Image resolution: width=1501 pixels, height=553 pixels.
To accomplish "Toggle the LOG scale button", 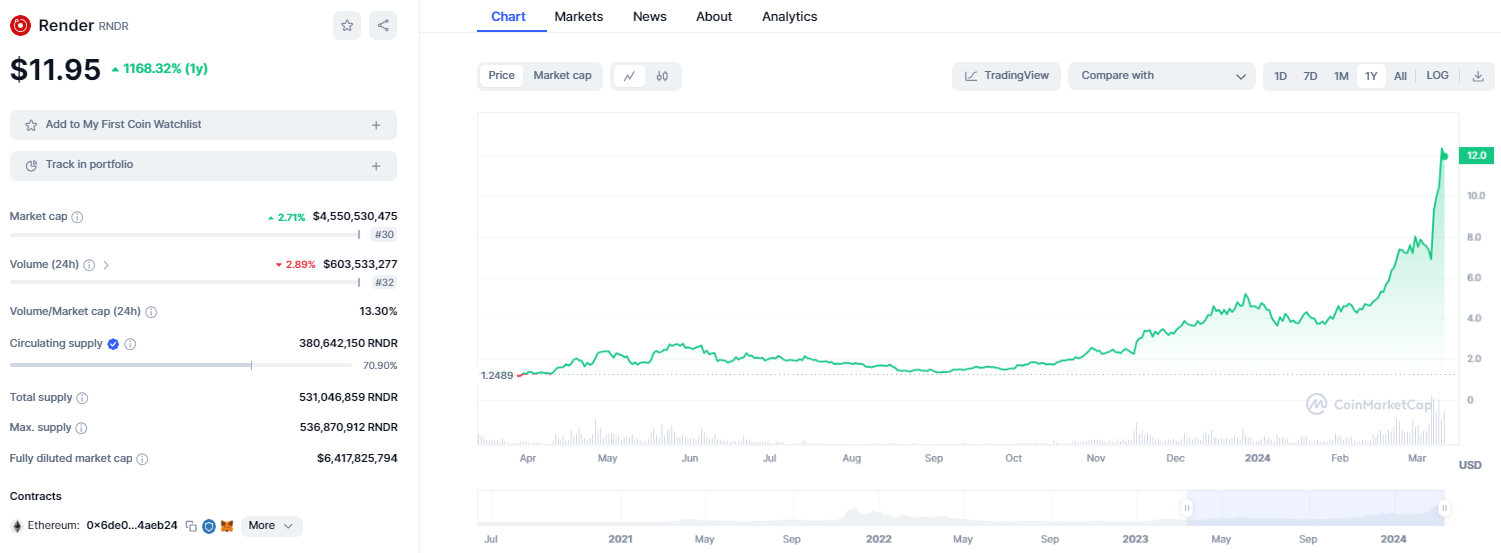I will point(1437,76).
